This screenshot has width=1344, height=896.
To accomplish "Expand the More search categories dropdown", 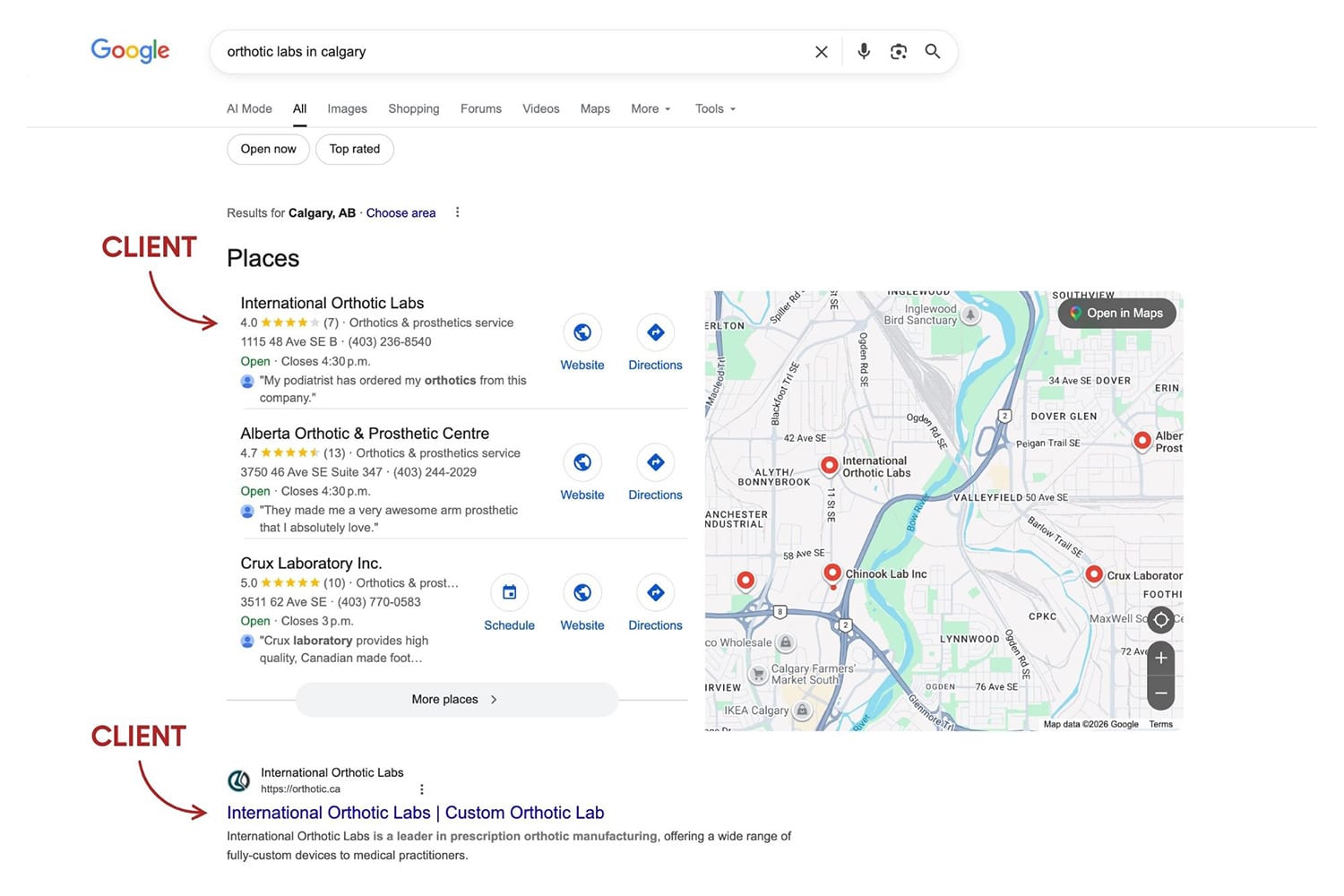I will [x=650, y=108].
